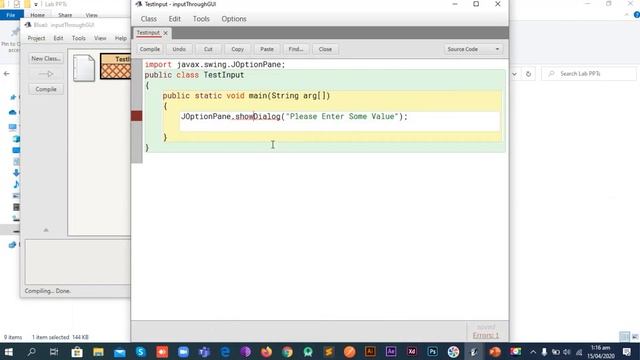Open Adobe XD from the taskbar
Viewport: 640px width, 360px height.
pyautogui.click(x=411, y=351)
